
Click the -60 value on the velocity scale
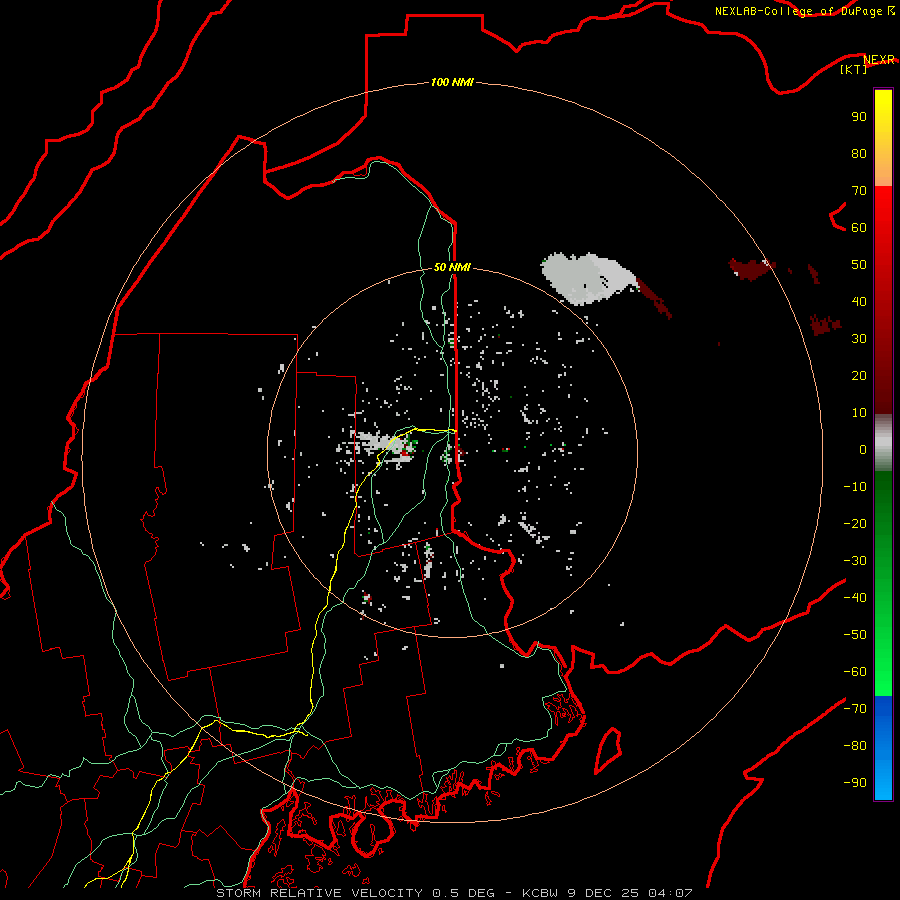[x=855, y=672]
